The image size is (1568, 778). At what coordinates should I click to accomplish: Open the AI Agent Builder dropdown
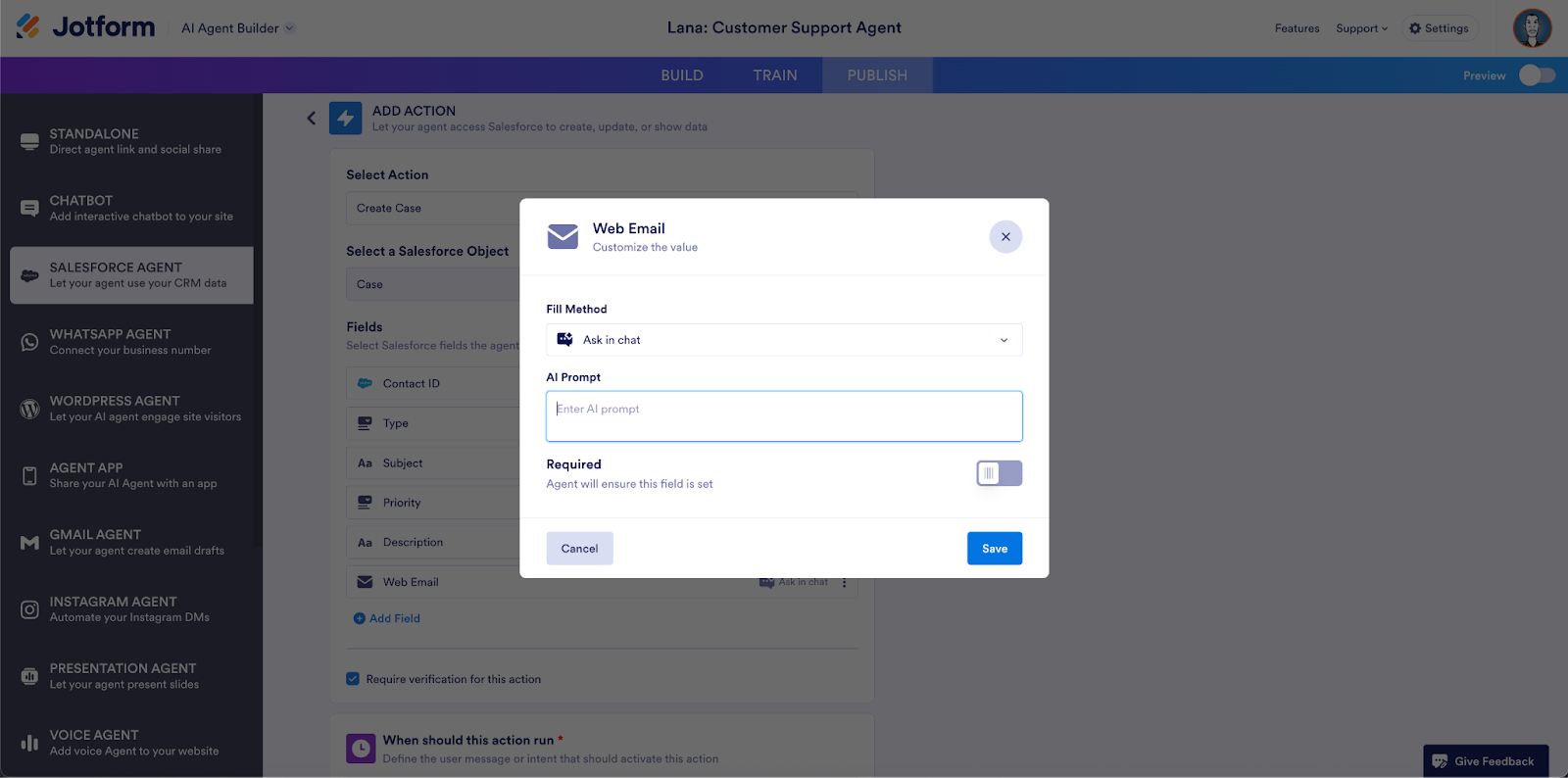[237, 28]
